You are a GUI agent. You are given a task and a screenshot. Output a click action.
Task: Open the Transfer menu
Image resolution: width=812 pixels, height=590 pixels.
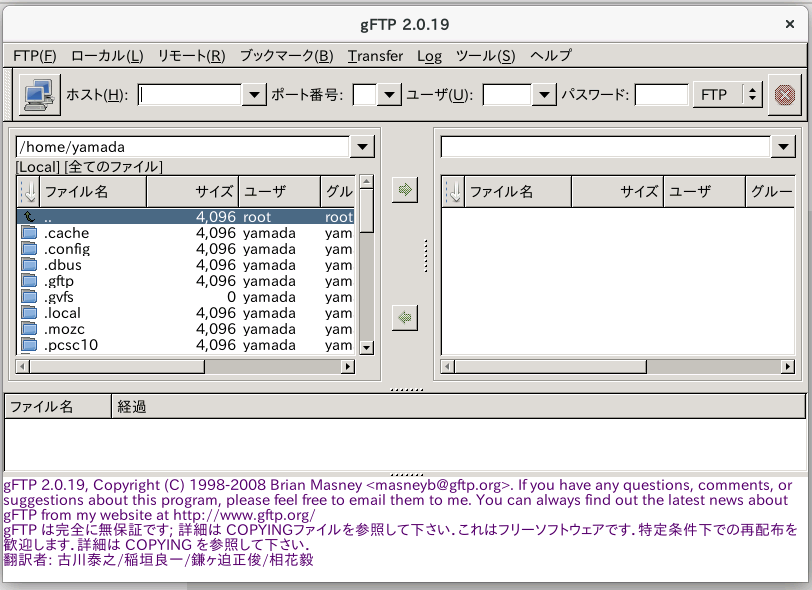coord(375,55)
